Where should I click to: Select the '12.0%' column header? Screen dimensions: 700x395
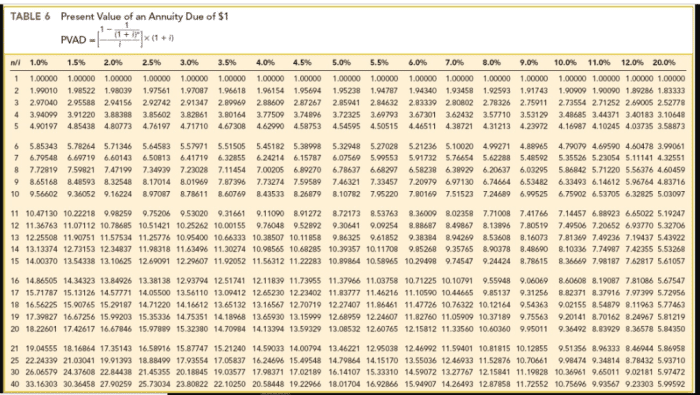pos(632,62)
